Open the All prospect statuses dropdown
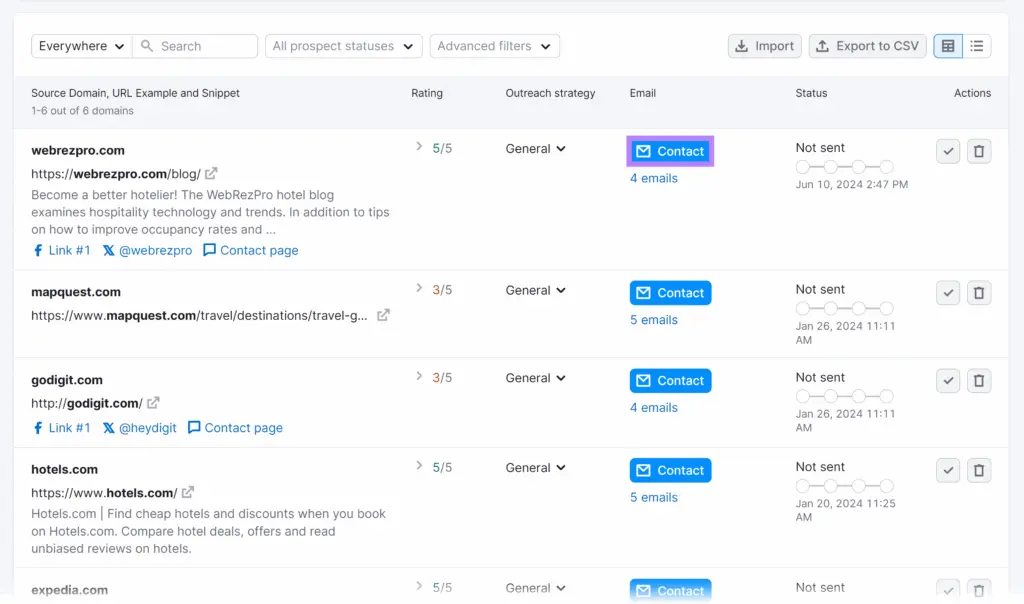1024x604 pixels. pos(343,46)
